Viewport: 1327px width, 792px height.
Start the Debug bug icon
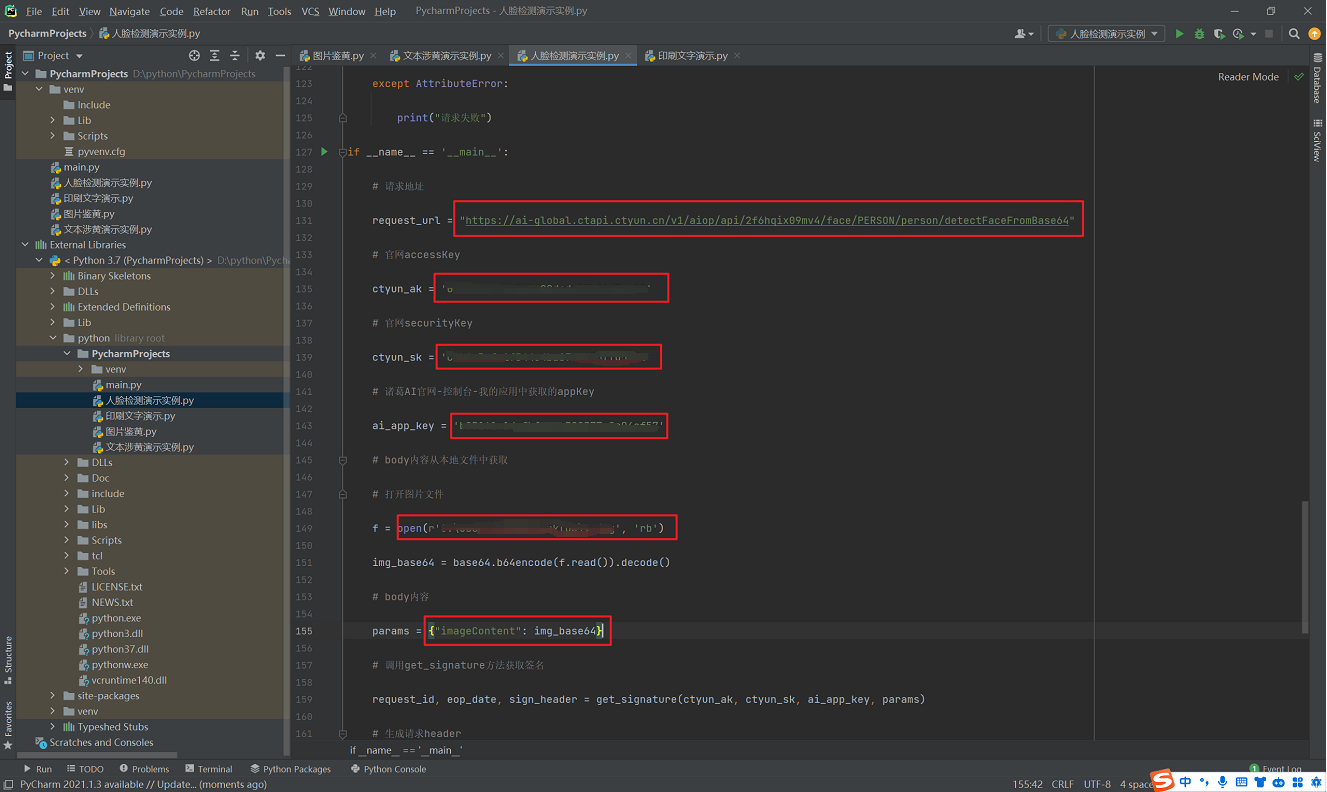click(1199, 34)
